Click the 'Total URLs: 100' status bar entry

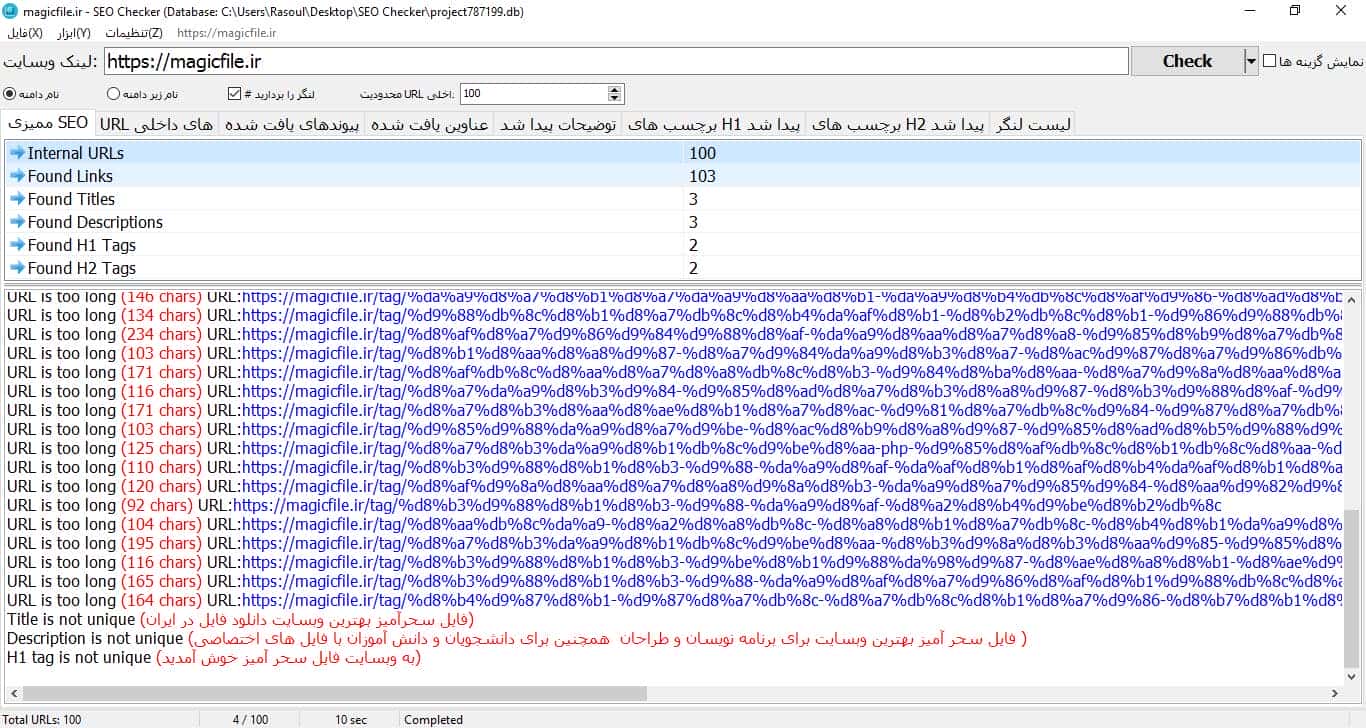coord(42,719)
